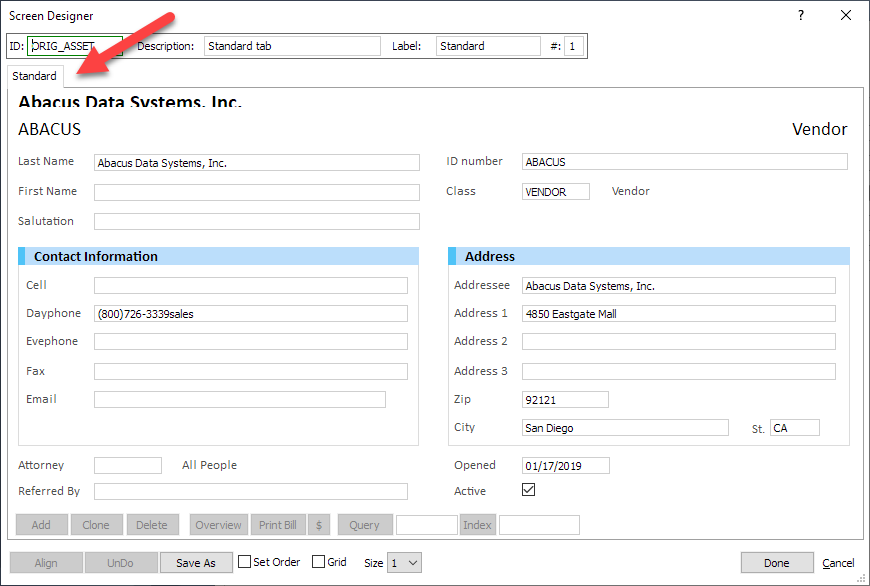The image size is (870, 586).
Task: Open the Size dropdown
Action: [404, 563]
